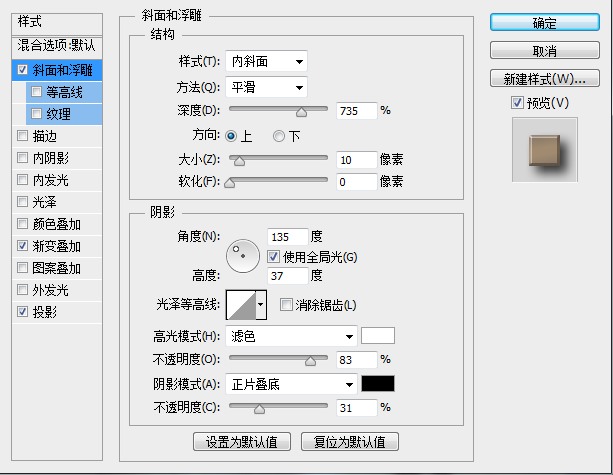Open 新建样式(W)... dialog
The width and height of the screenshot is (613, 475).
pyautogui.click(x=545, y=78)
